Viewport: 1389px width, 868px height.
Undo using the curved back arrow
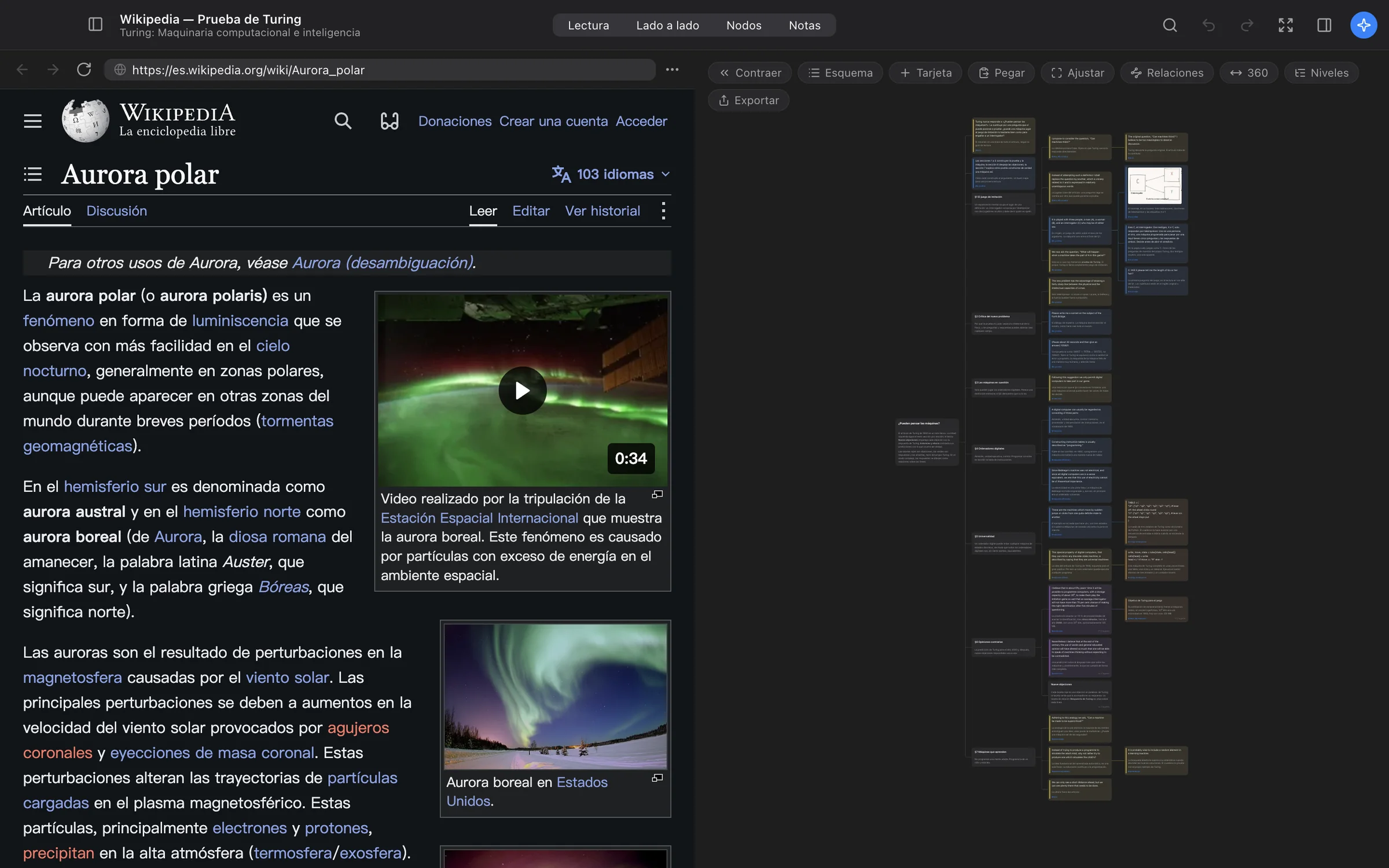[x=1208, y=25]
